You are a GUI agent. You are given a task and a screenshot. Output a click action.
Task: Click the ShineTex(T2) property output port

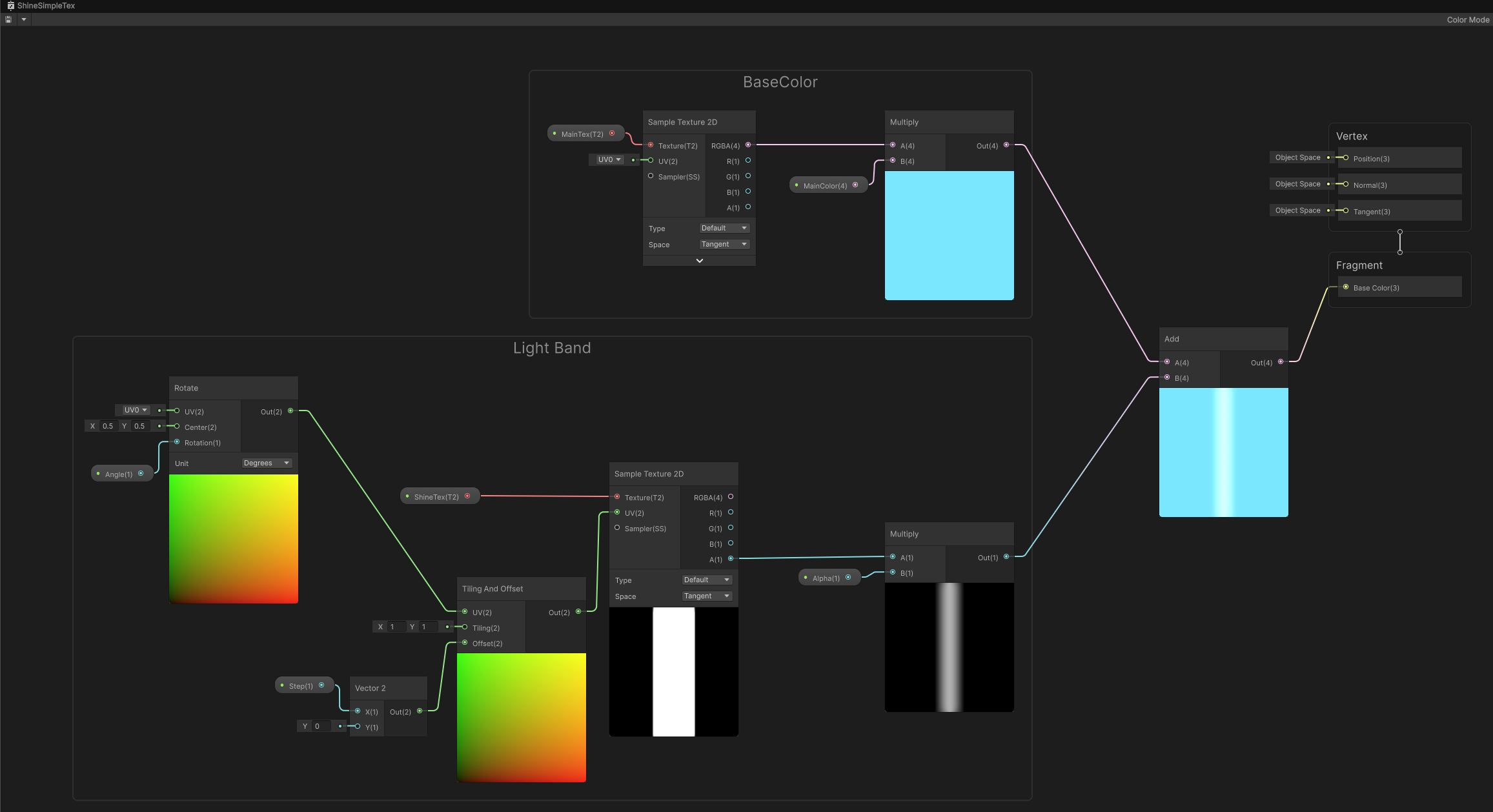click(467, 496)
